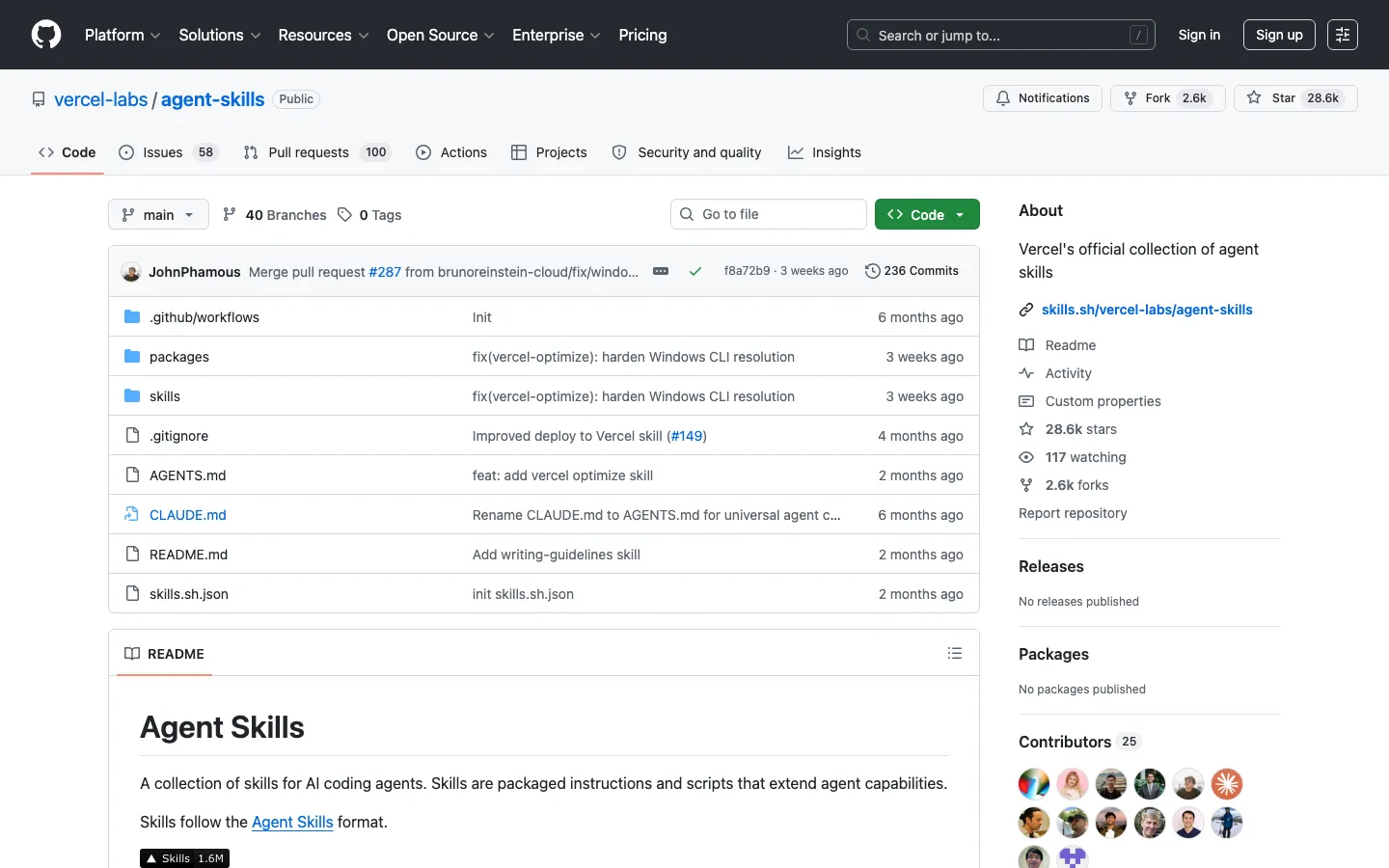Image resolution: width=1389 pixels, height=868 pixels.
Task: Open the .gitignore file
Action: point(178,436)
